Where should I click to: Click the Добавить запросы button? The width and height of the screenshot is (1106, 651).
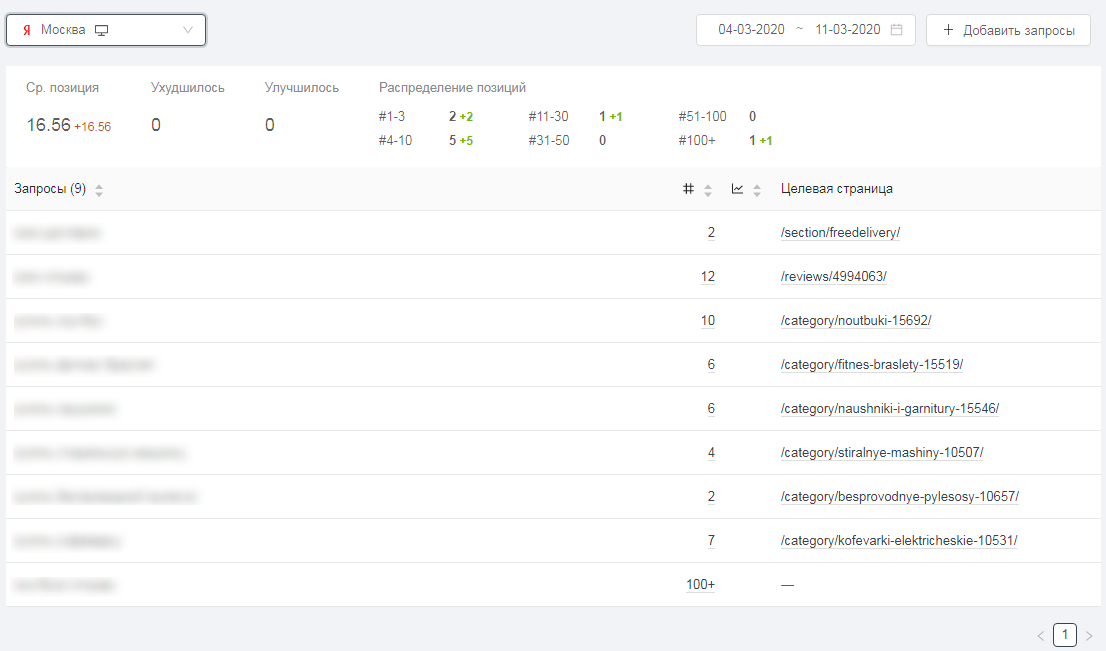coord(1008,30)
